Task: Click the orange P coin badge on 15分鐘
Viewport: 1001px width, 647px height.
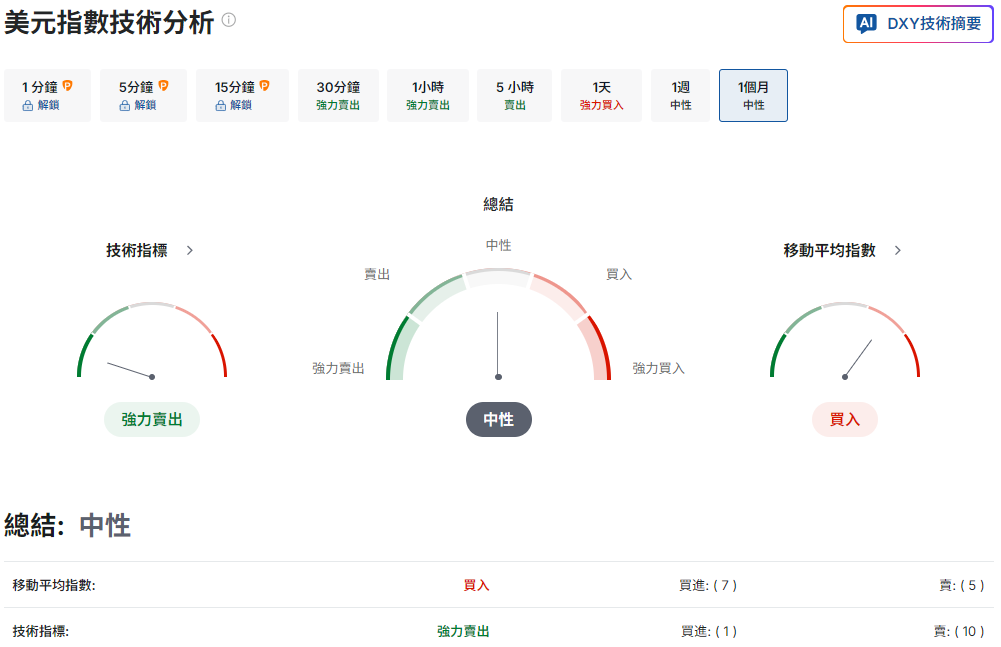Action: [x=265, y=86]
